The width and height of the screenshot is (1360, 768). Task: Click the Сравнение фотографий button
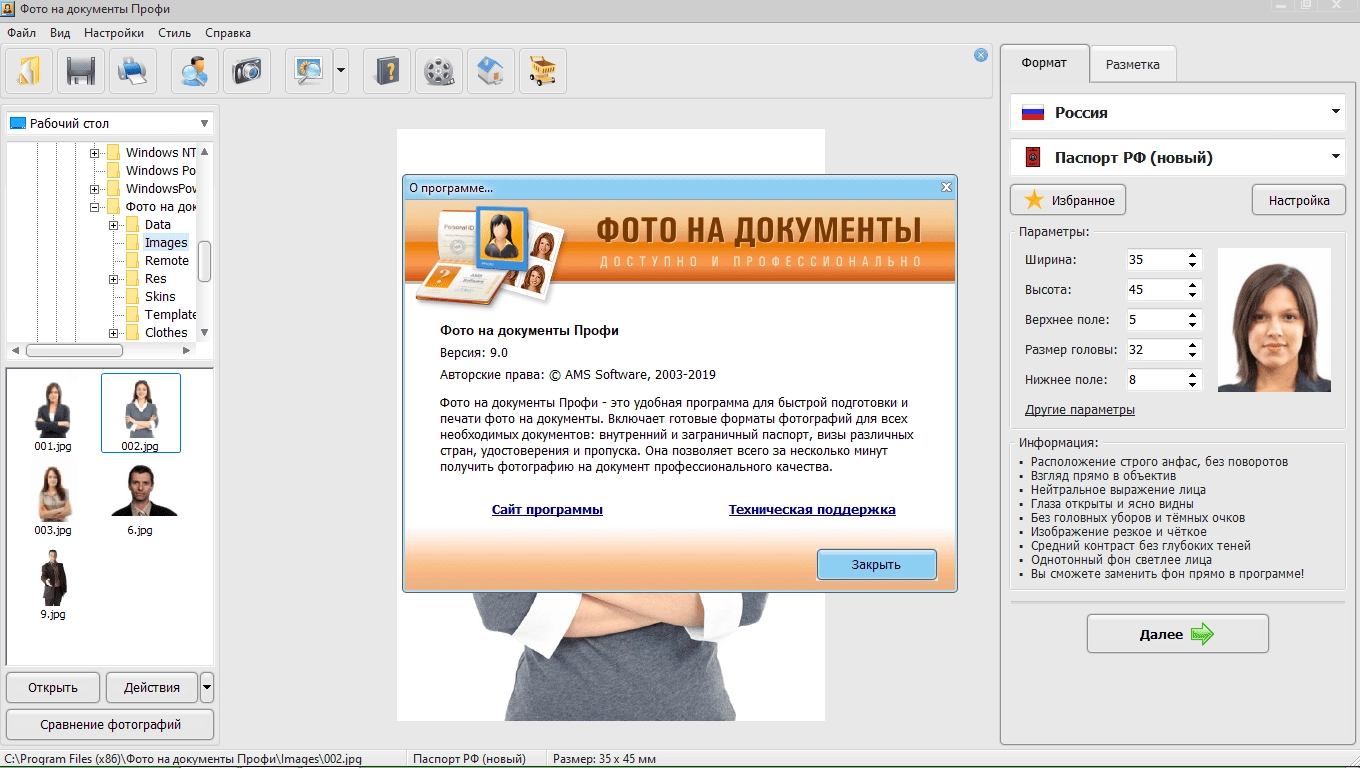[x=110, y=724]
